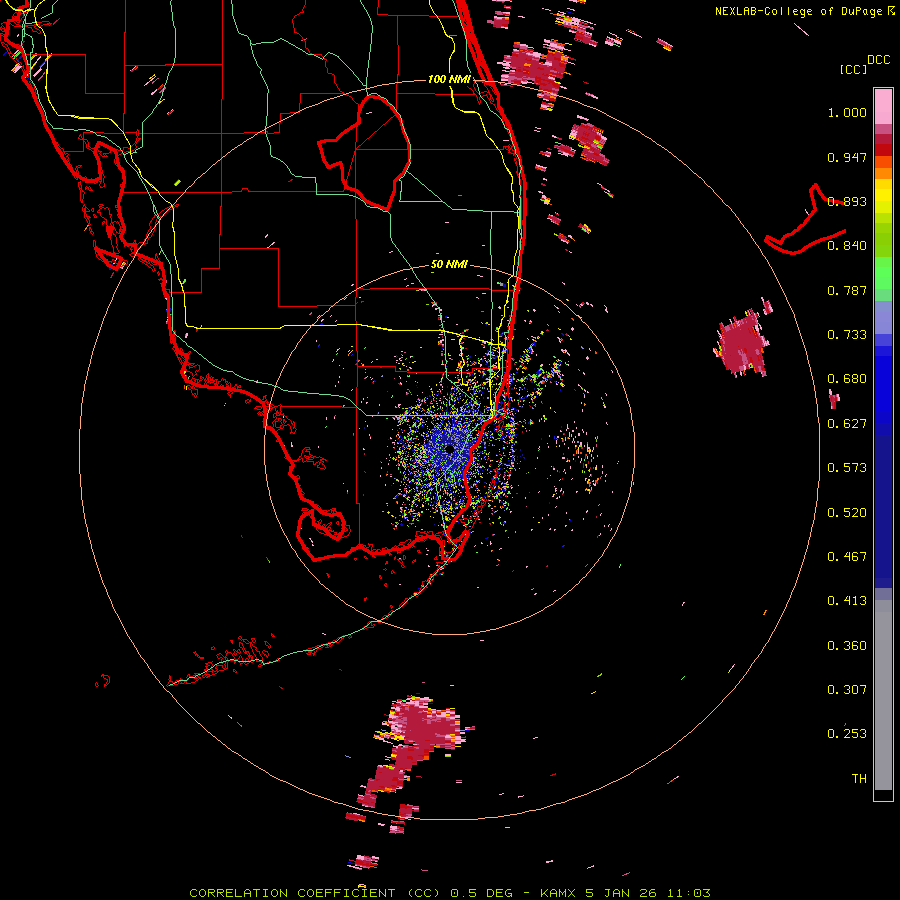Click the 0.307 scale value
The width and height of the screenshot is (900, 900).
point(847,690)
